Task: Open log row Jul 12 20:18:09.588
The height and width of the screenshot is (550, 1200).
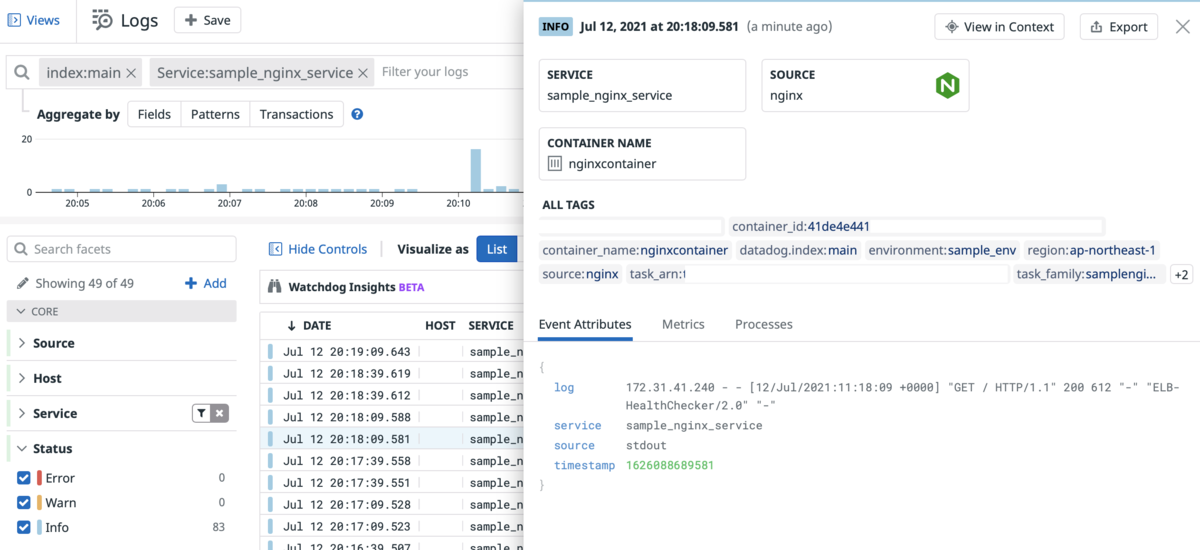Action: pos(393,417)
